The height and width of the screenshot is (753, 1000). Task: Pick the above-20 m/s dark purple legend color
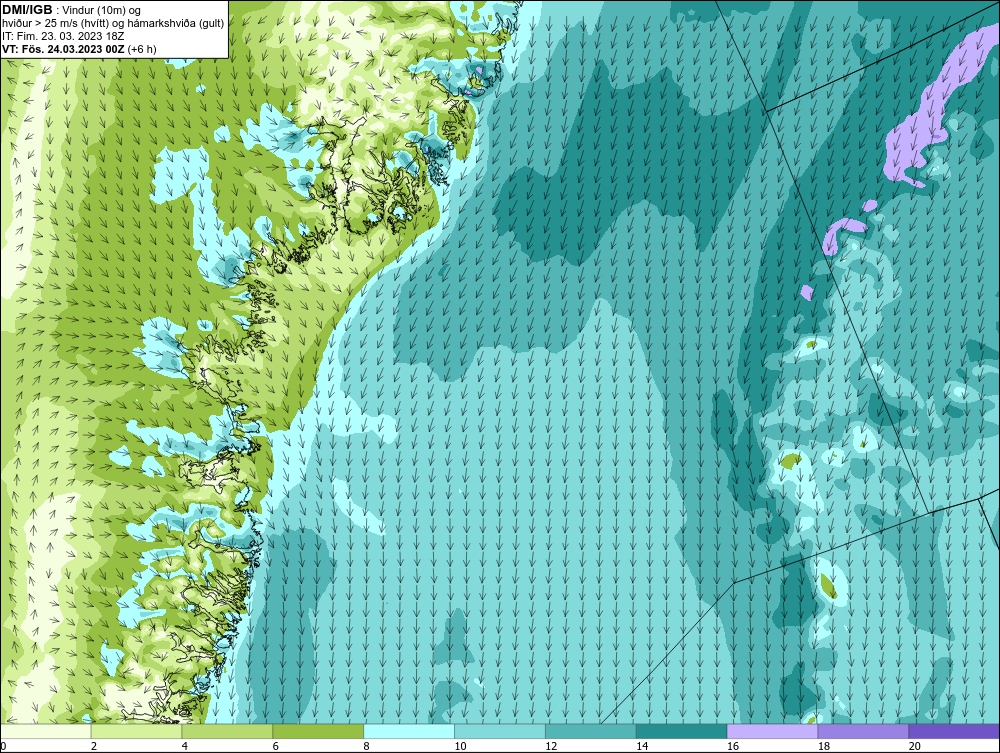pos(954,731)
